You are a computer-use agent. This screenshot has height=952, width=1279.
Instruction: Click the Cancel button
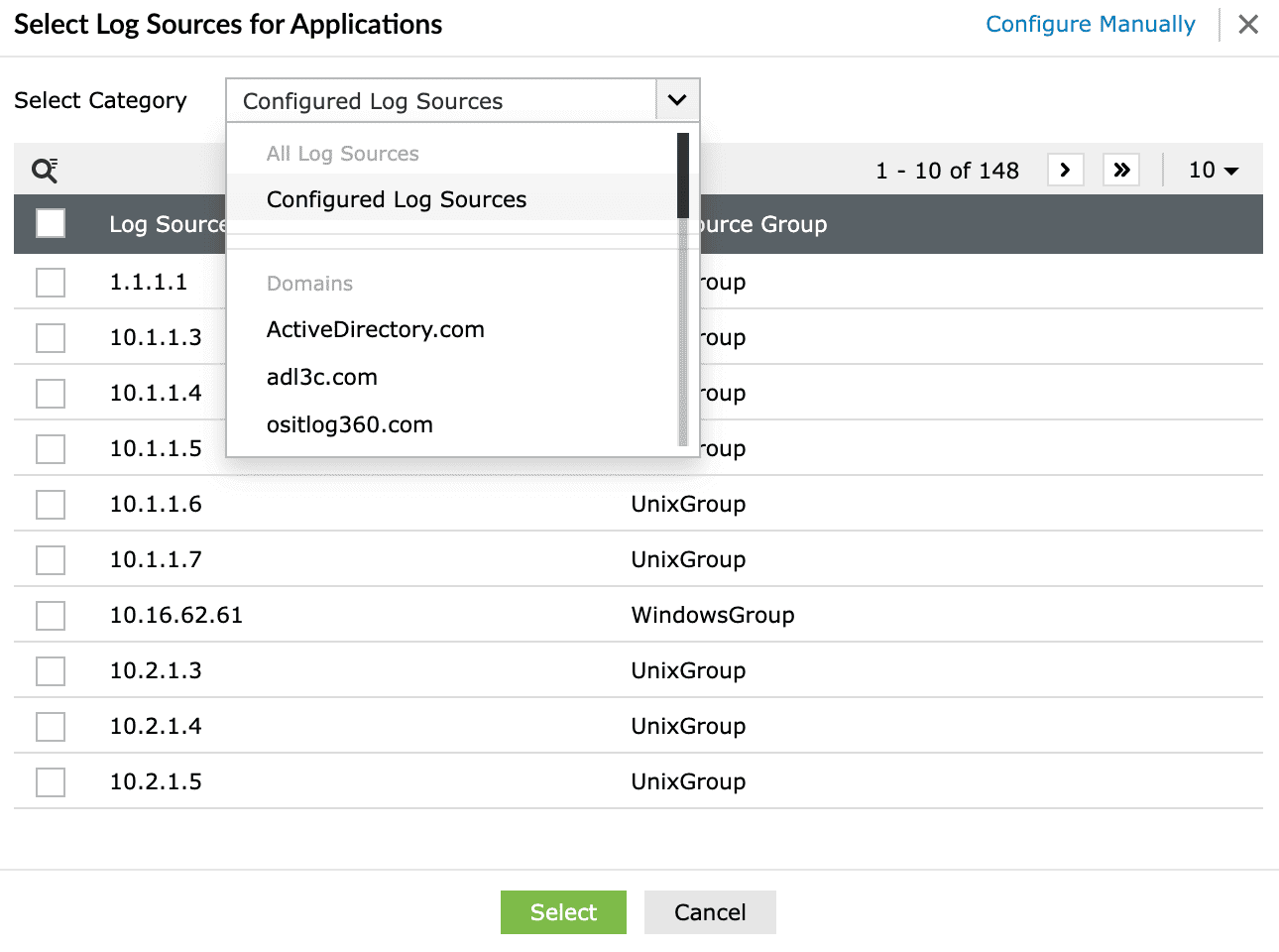coord(709,912)
